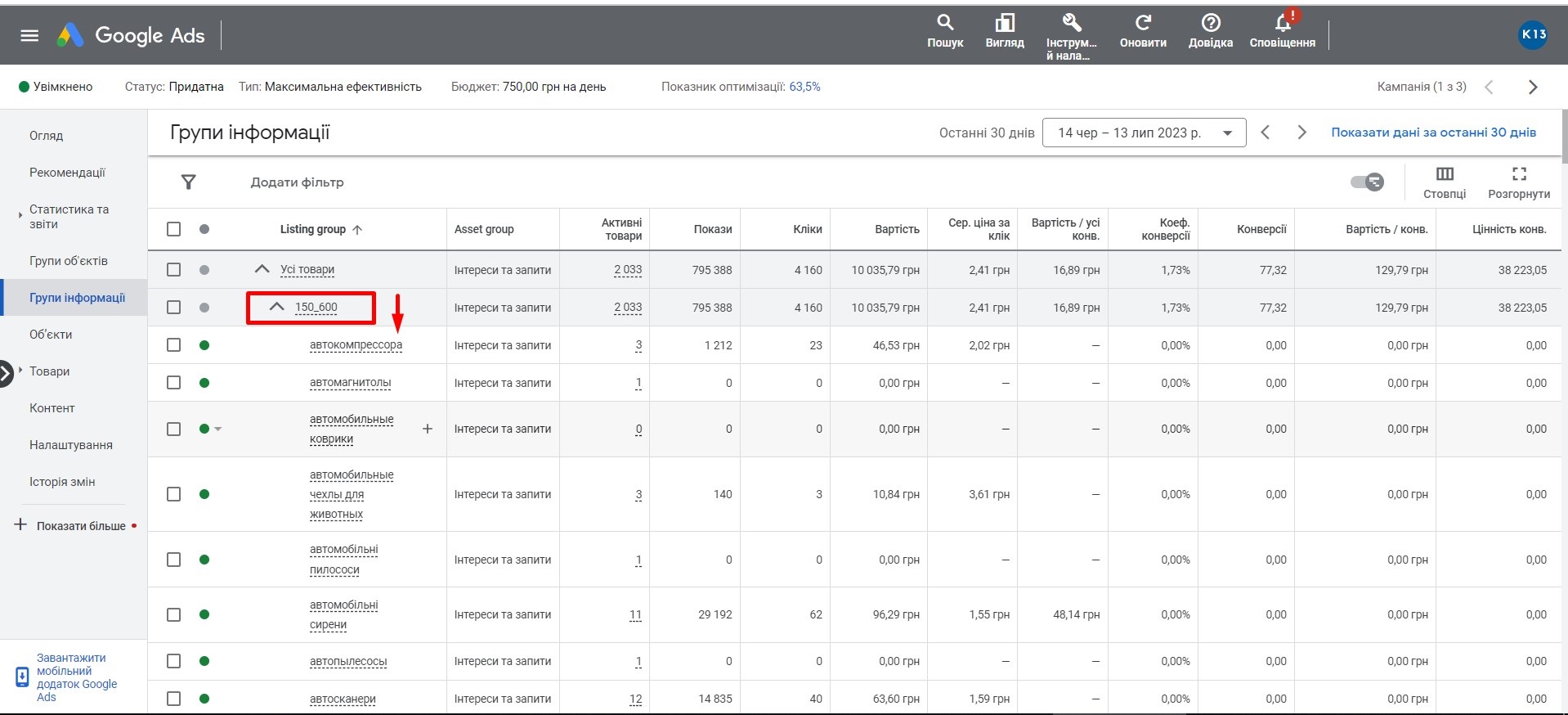Click the Listing group sort arrow
1568x715 pixels.
coord(357,230)
